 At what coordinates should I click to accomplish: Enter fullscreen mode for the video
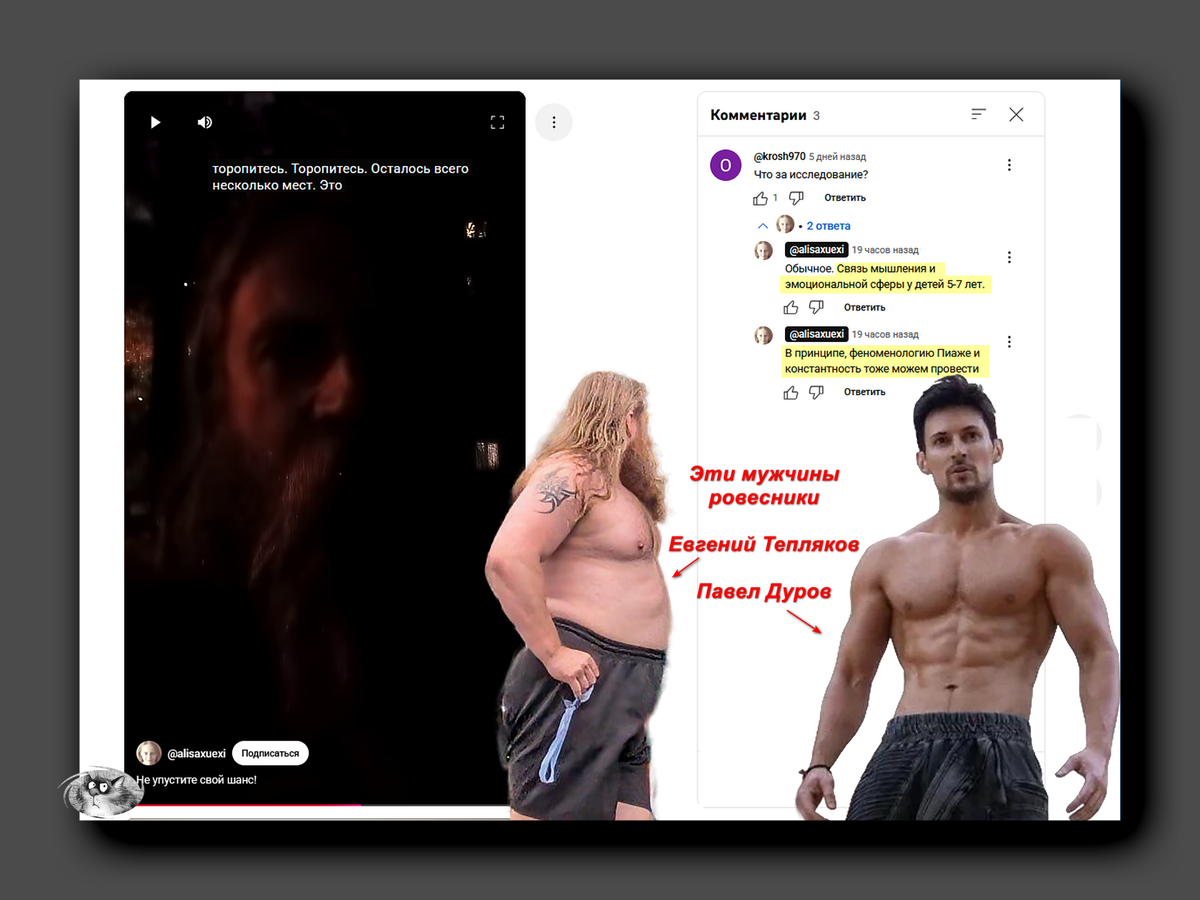(x=497, y=122)
